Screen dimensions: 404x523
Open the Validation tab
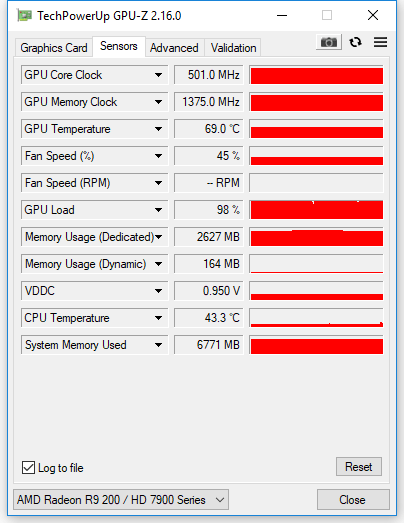point(233,48)
